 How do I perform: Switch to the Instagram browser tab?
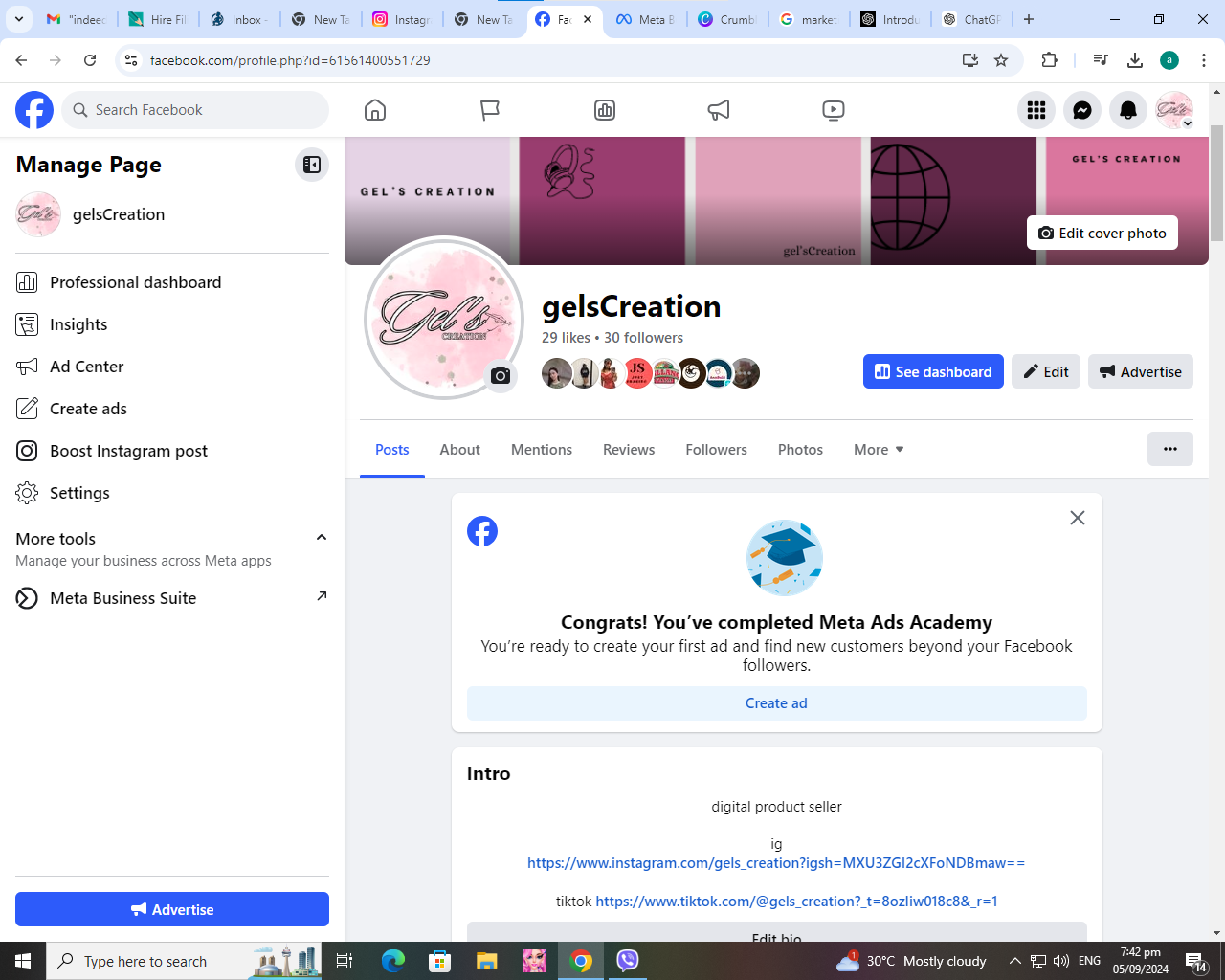point(403,19)
